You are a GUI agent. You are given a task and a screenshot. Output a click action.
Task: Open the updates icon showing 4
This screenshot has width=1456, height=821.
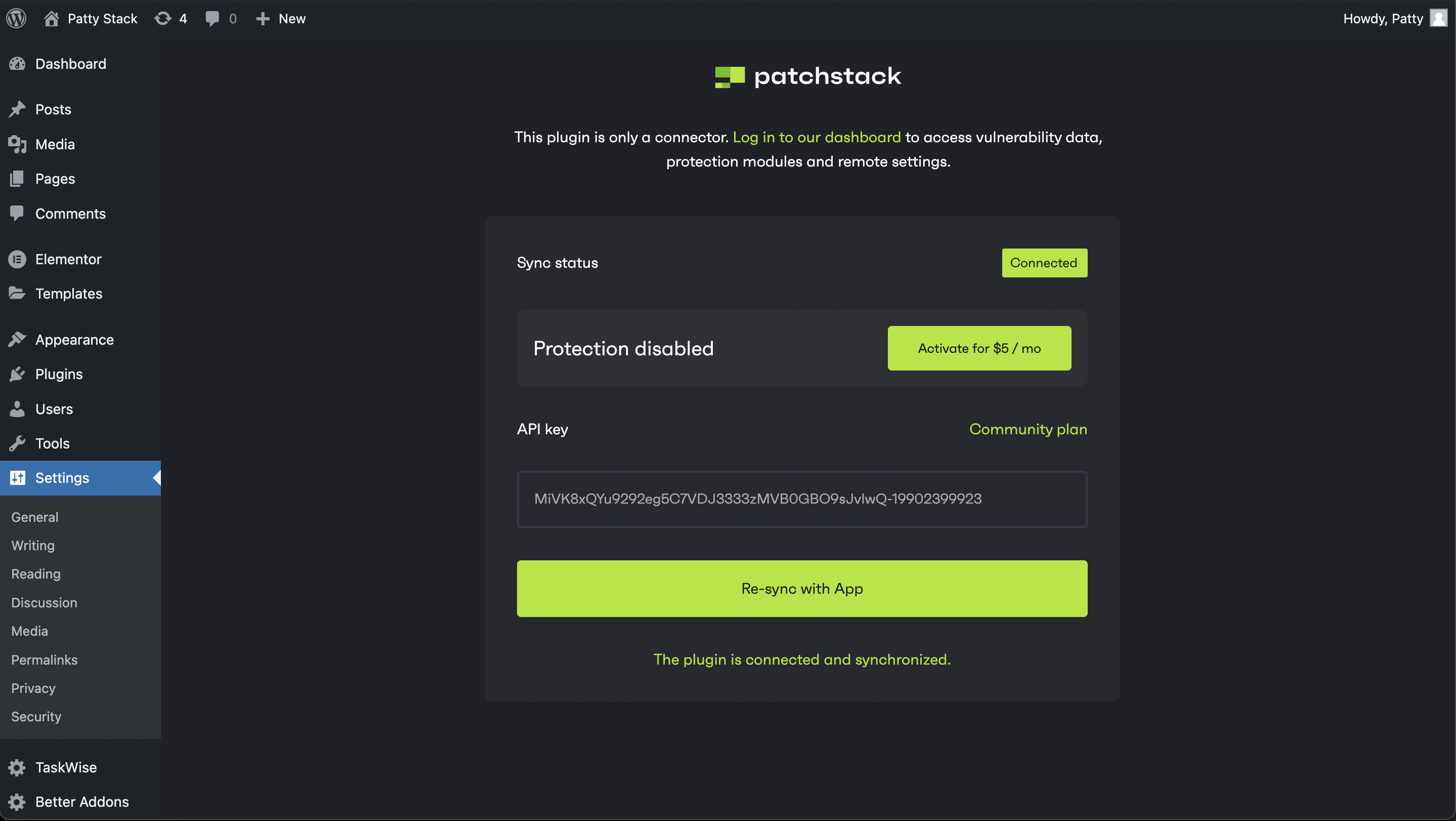click(163, 19)
